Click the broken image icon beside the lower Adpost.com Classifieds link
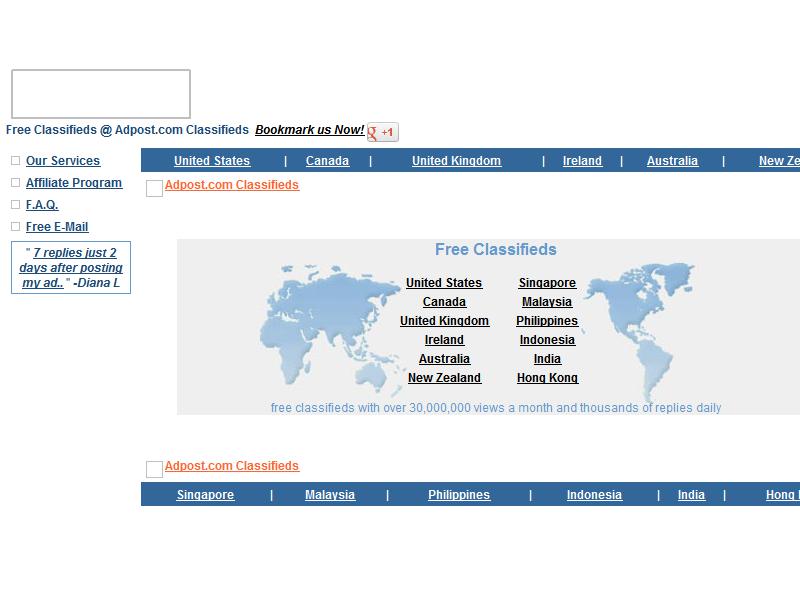800x600 pixels. pos(154,469)
